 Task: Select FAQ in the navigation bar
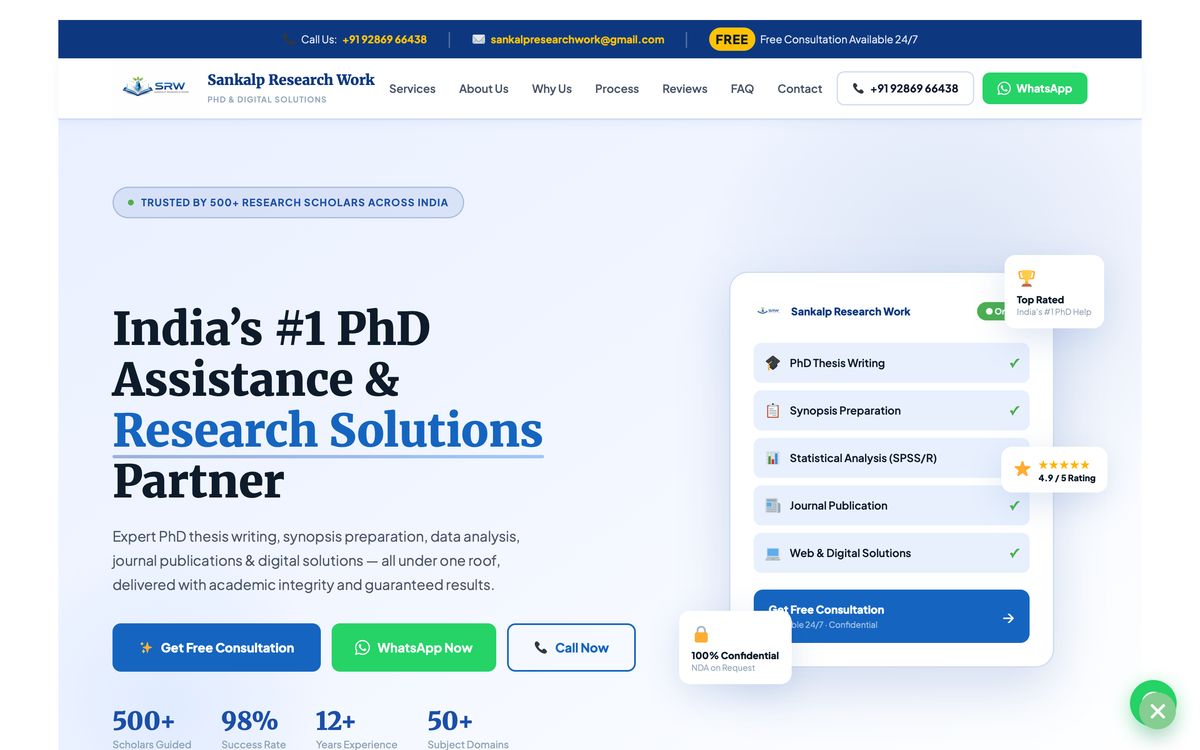tap(742, 89)
